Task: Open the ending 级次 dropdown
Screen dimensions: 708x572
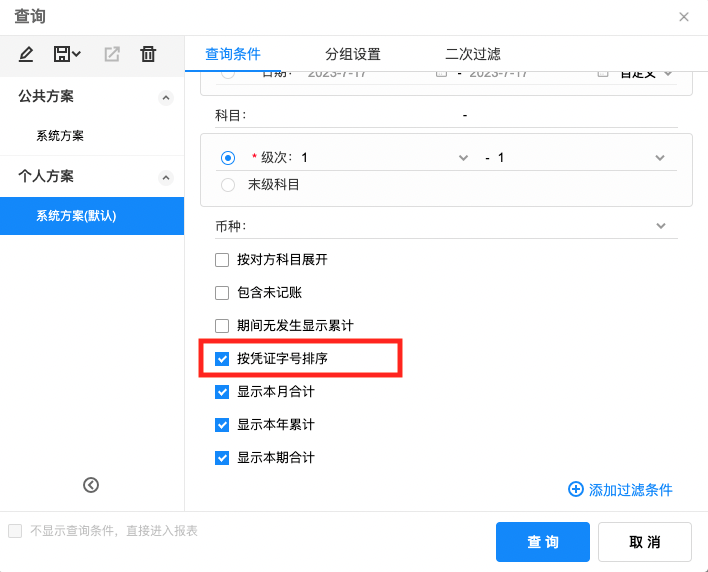Action: pyautogui.click(x=660, y=158)
